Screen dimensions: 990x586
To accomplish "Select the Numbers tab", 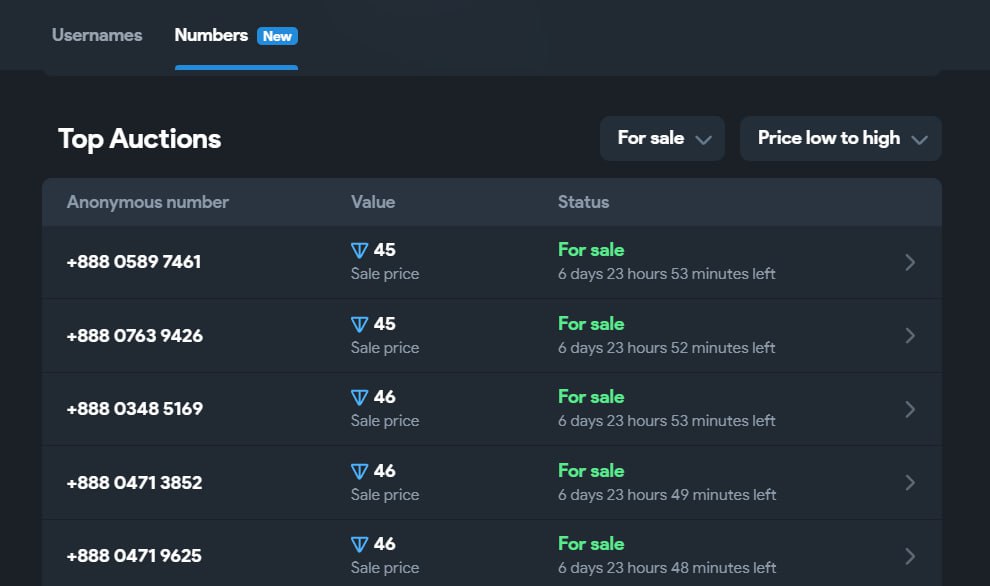I will pos(211,36).
